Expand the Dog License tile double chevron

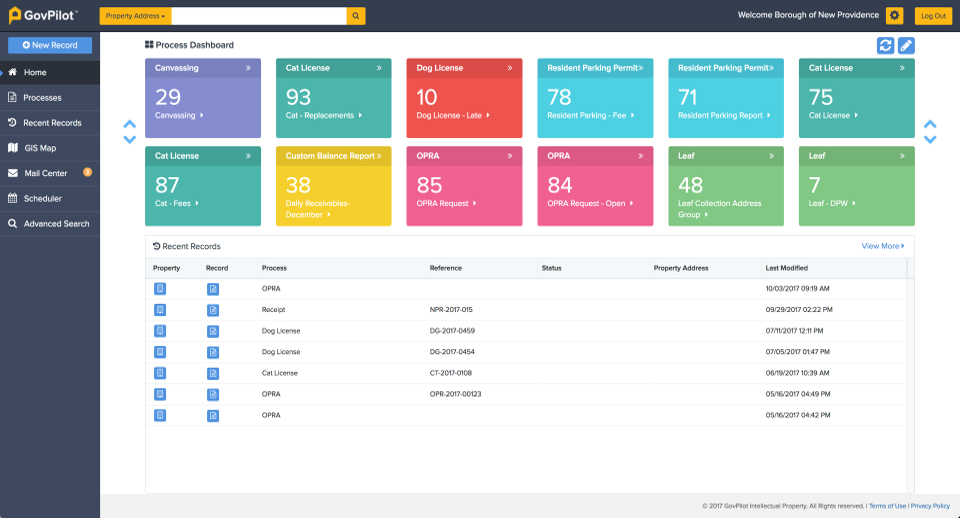[509, 69]
